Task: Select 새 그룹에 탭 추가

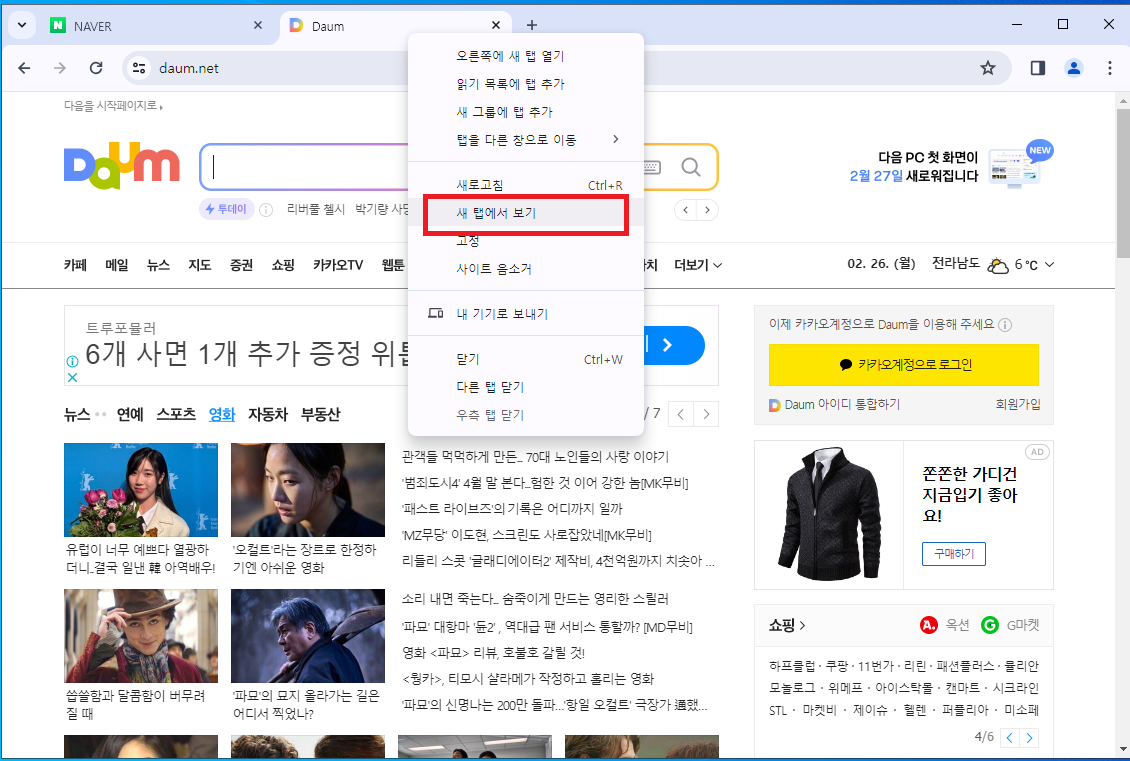Action: 525,112
